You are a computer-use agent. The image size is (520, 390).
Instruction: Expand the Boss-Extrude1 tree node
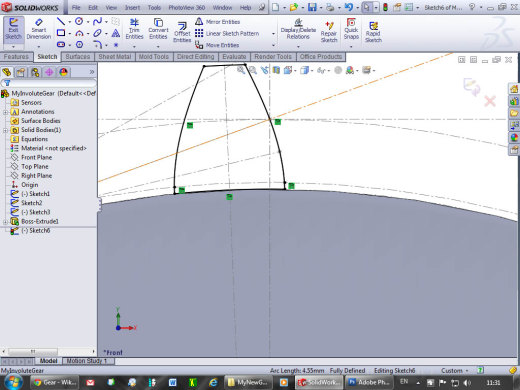pyautogui.click(x=5, y=222)
